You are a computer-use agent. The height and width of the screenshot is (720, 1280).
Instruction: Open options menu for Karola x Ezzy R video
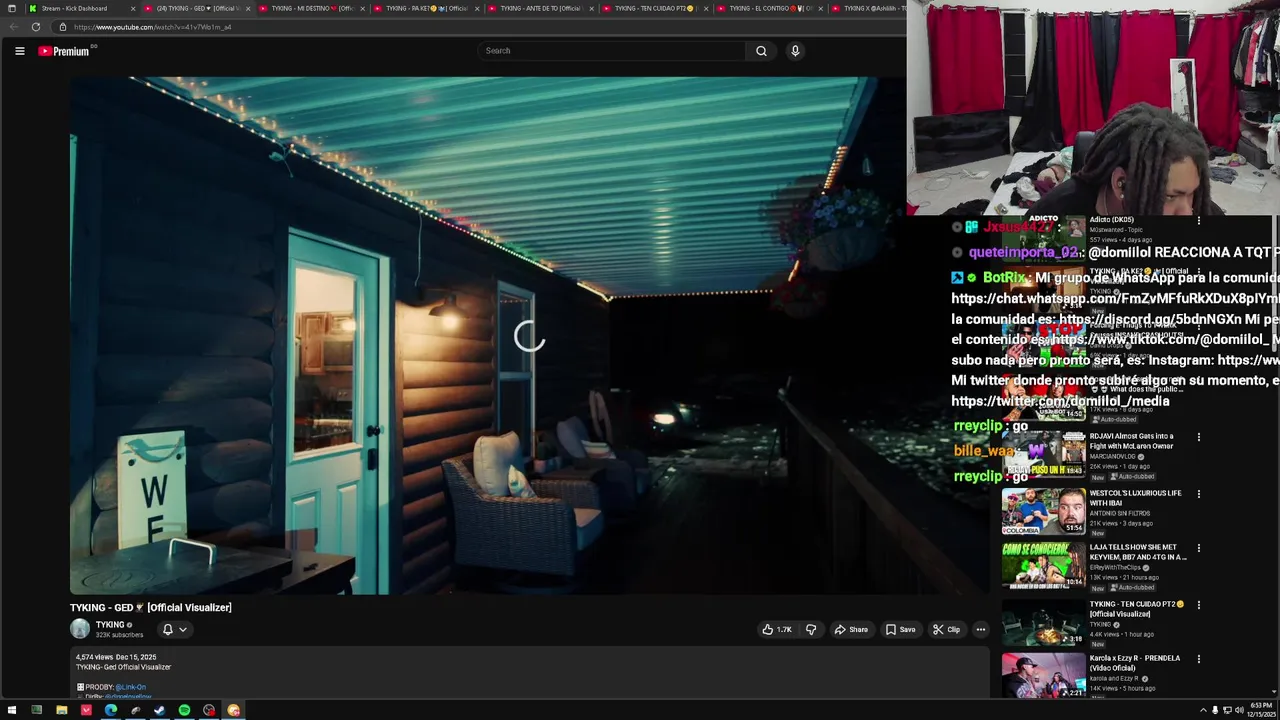pyautogui.click(x=1198, y=659)
